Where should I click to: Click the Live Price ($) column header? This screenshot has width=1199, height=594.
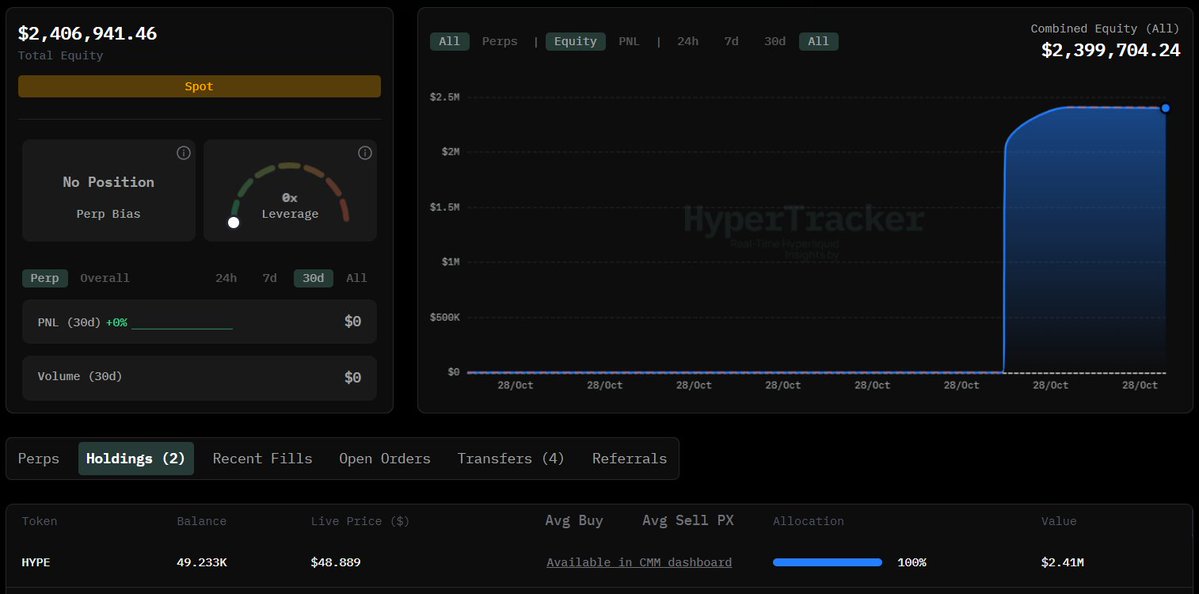coord(360,521)
